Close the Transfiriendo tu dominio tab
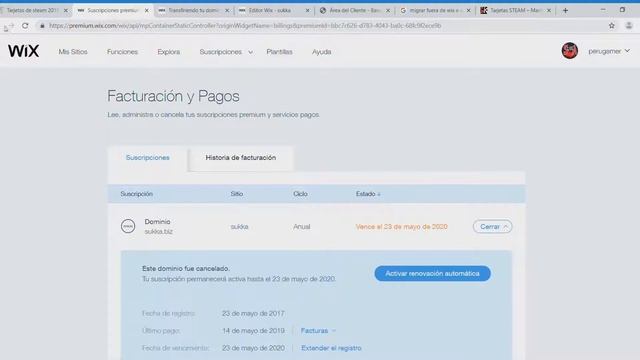 click(x=227, y=10)
